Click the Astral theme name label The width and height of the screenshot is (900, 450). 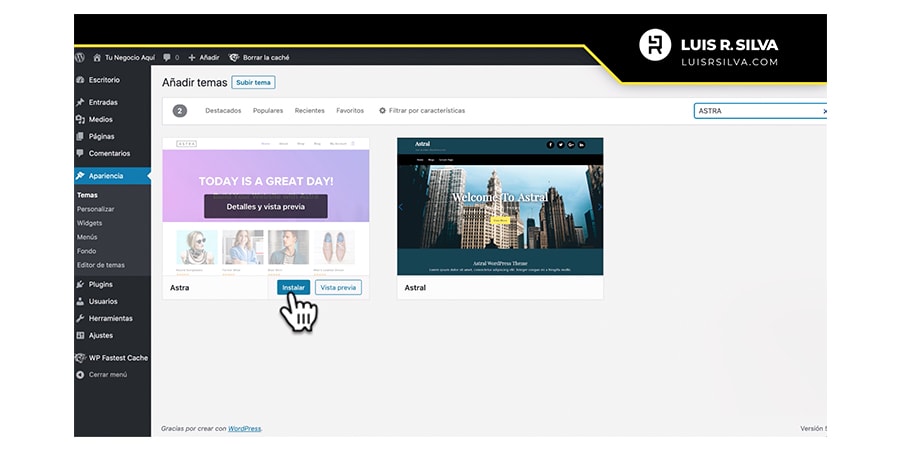pos(415,288)
